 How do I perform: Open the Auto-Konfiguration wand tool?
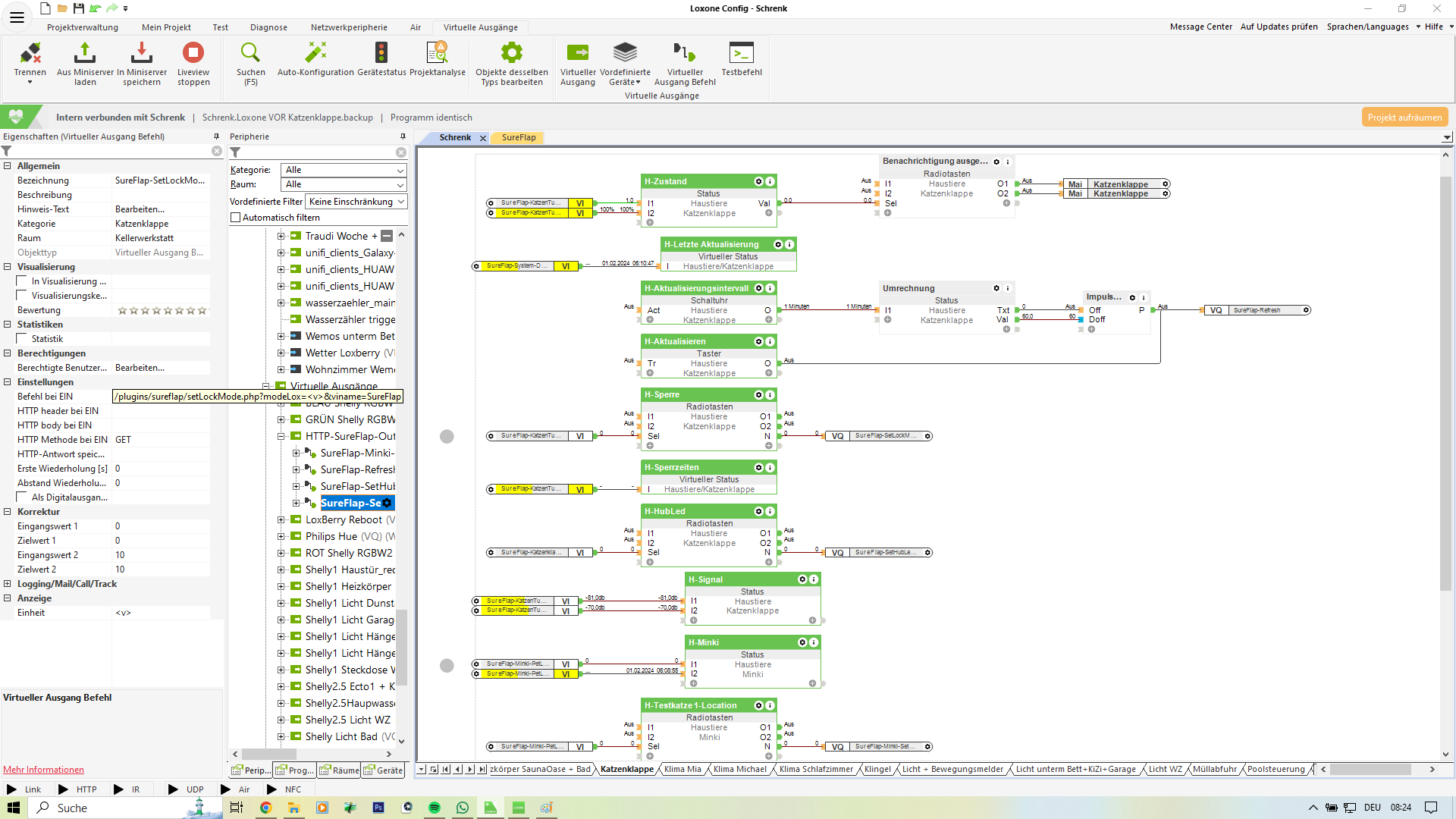tap(315, 53)
